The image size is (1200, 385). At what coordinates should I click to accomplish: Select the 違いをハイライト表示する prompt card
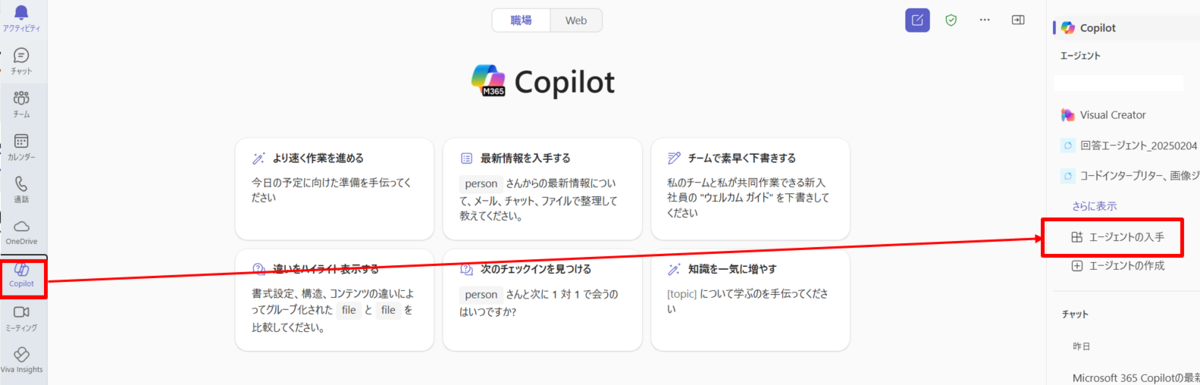click(x=335, y=300)
